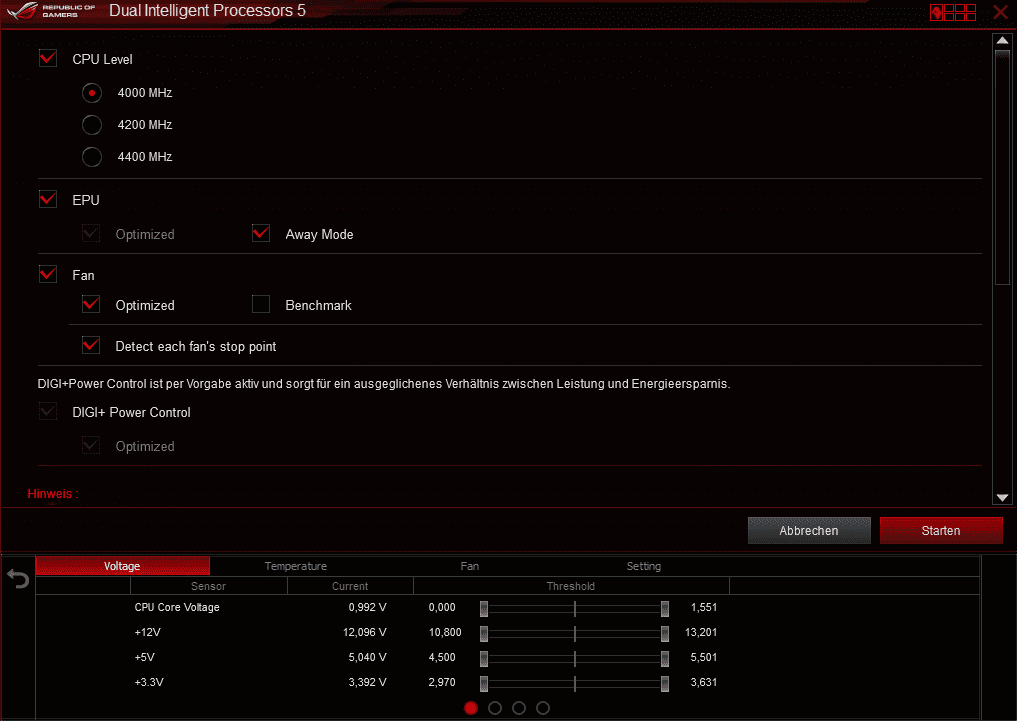1017x721 pixels.
Task: Toggle Detect each fan's stop point
Action: [91, 346]
